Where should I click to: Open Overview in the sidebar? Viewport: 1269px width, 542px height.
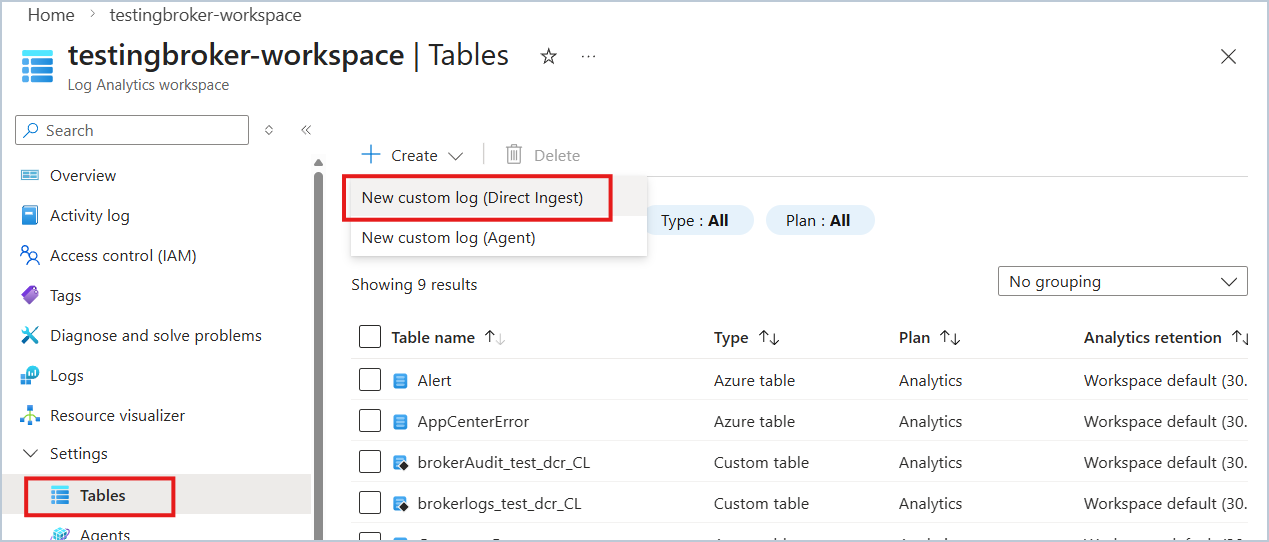pyautogui.click(x=83, y=175)
